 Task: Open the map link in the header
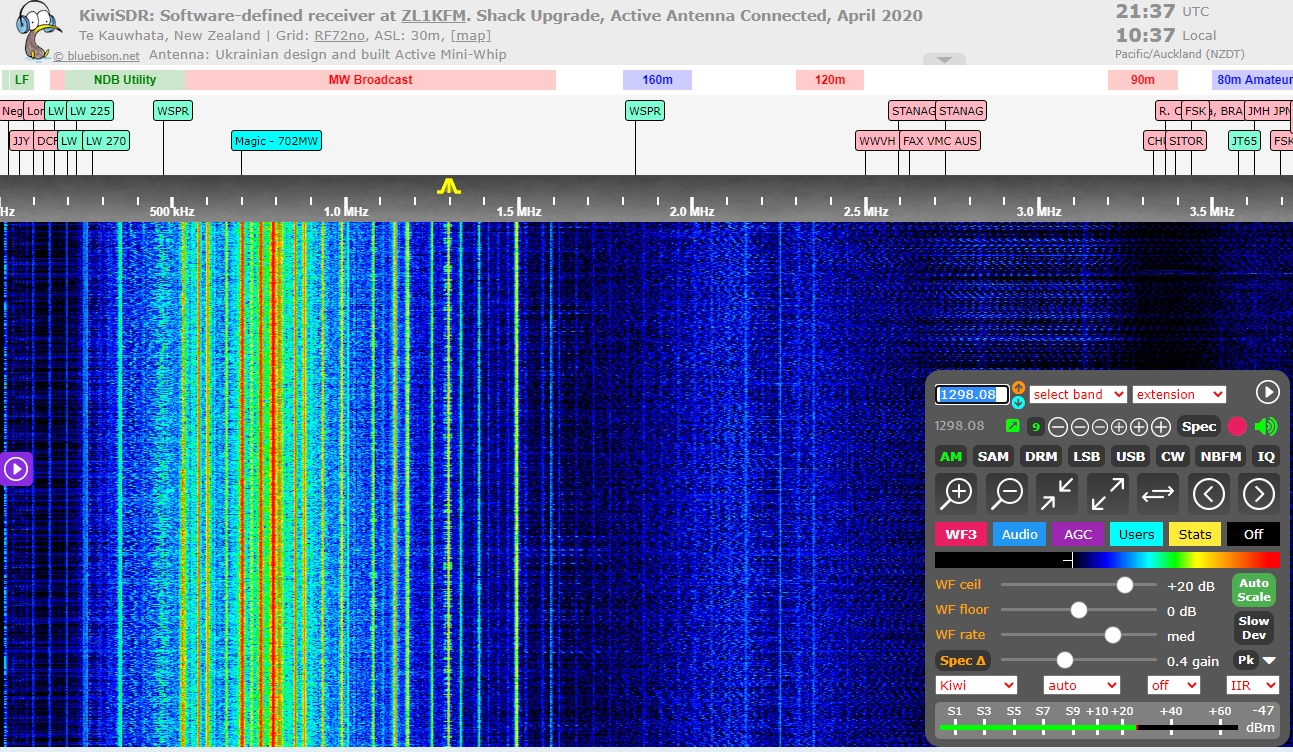pos(470,36)
